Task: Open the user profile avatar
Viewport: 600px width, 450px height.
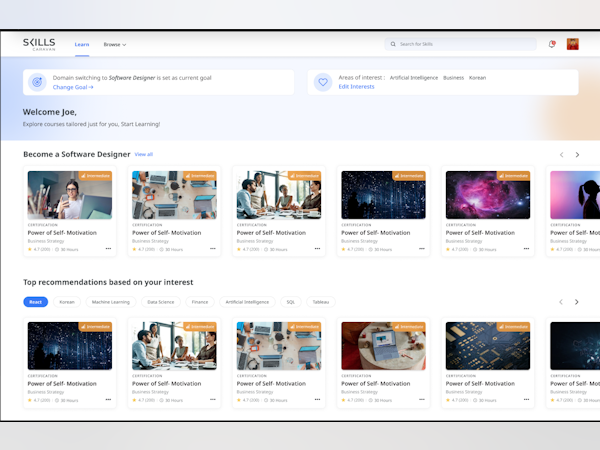Action: 572,44
